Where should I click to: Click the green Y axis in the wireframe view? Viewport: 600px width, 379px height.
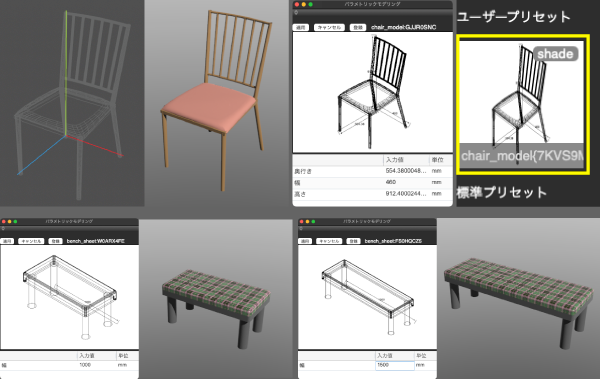(x=66, y=73)
